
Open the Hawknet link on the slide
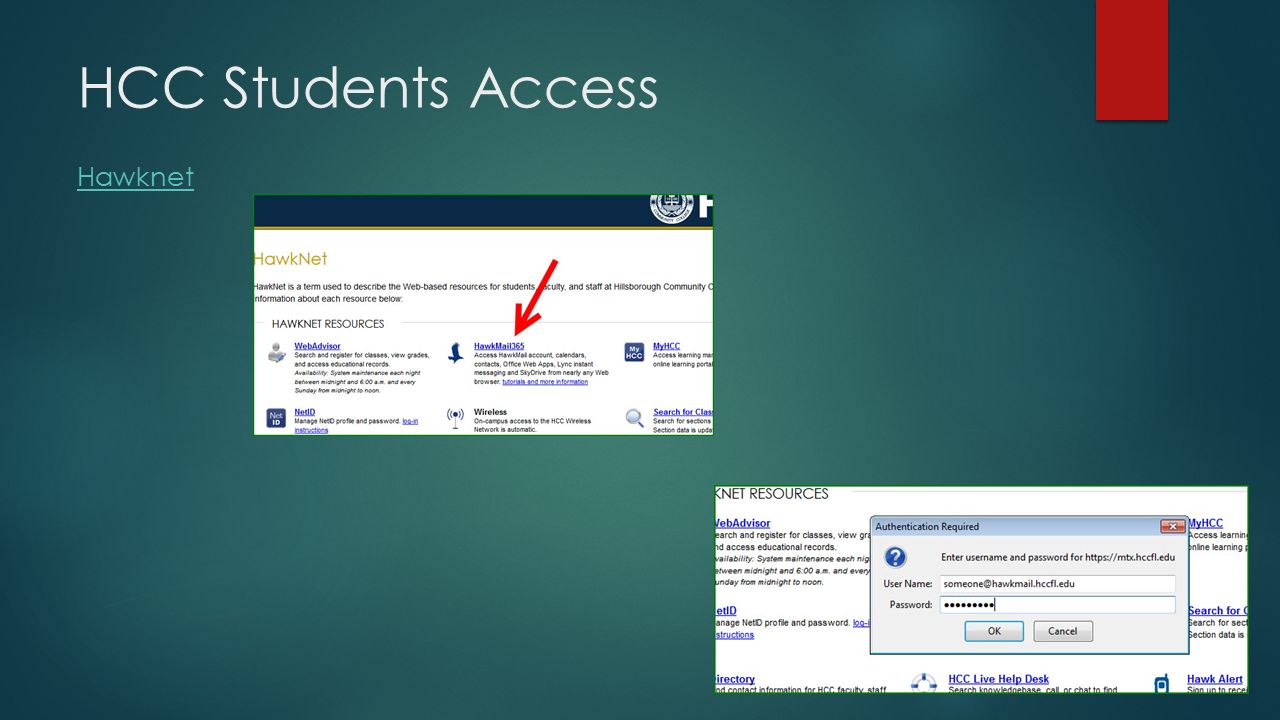(135, 178)
